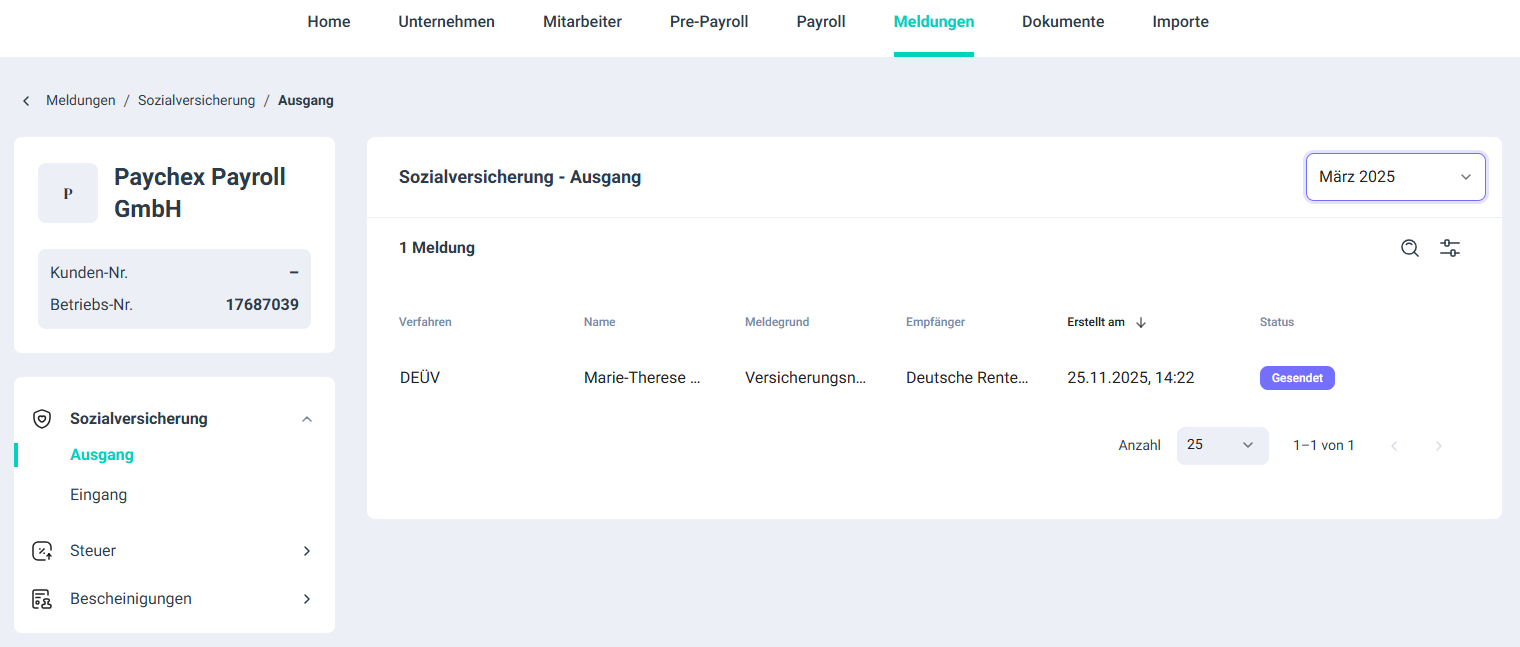Screen dimensions: 1520x647
Task: Click the Gesendet status badge
Action: tap(1297, 378)
